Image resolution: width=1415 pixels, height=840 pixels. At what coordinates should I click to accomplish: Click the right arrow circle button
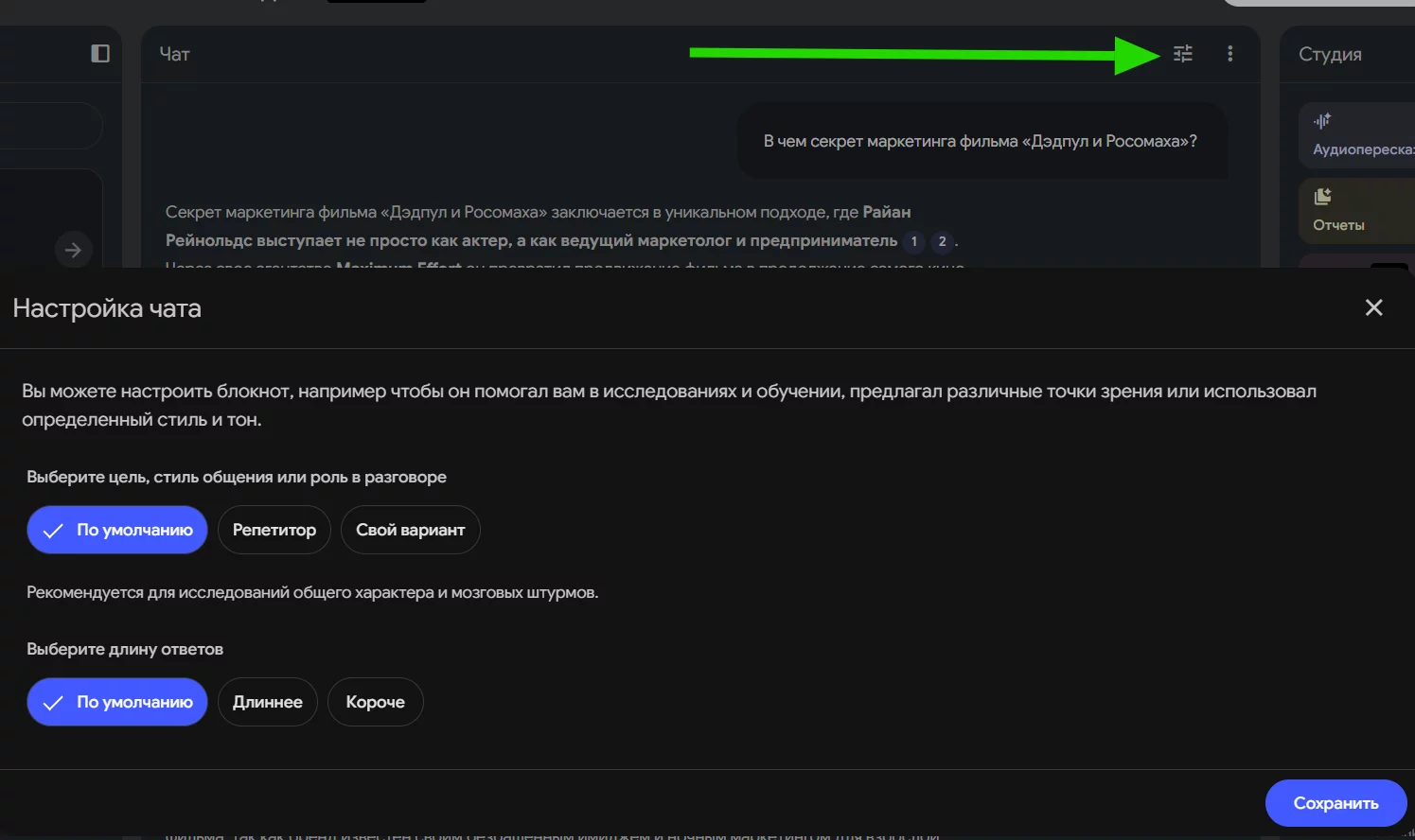coord(74,250)
